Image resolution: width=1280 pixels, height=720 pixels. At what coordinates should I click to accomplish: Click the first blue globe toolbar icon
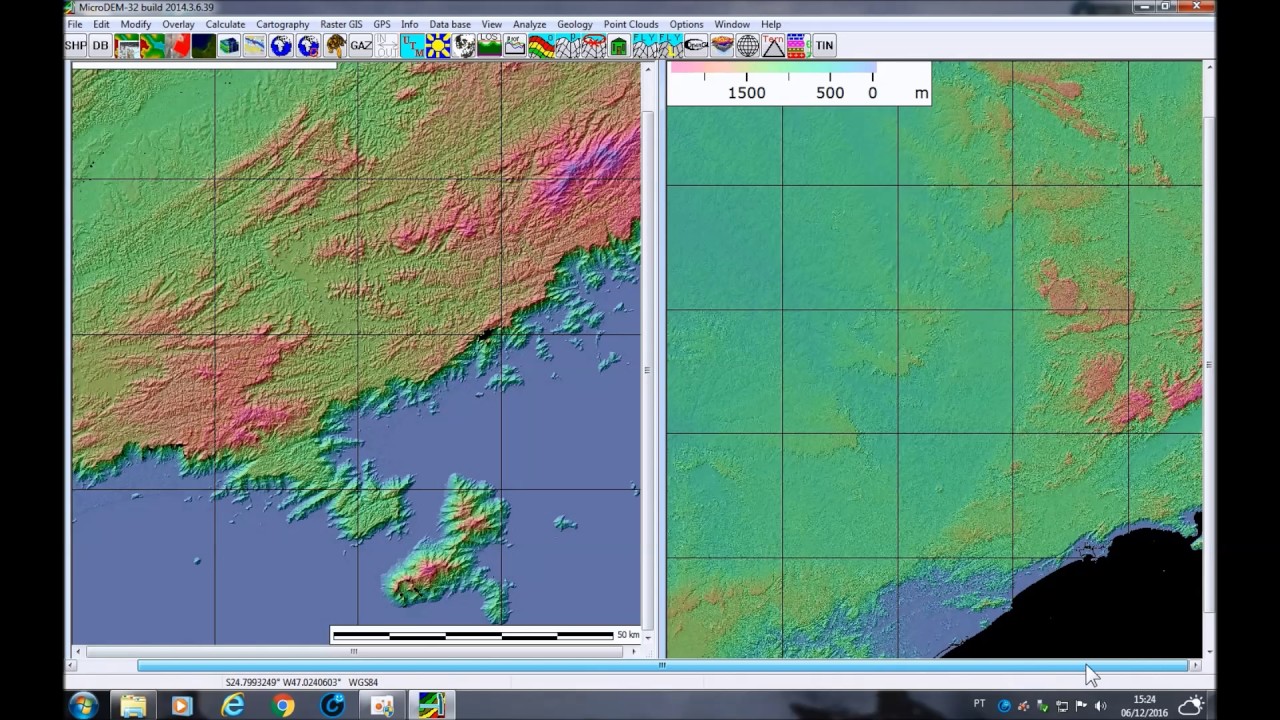[x=281, y=45]
